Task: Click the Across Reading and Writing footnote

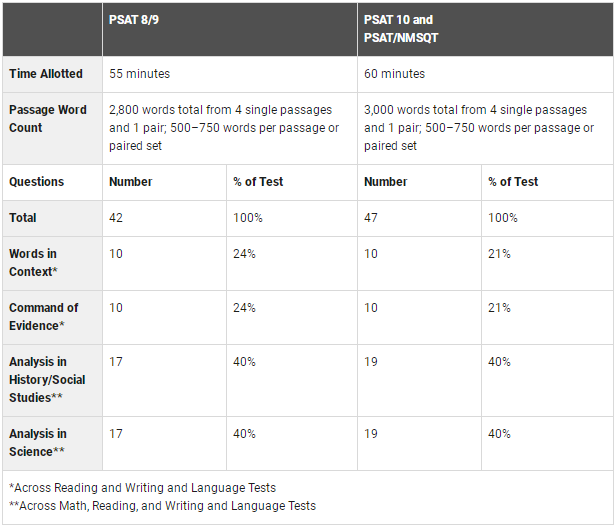Action: 143,488
